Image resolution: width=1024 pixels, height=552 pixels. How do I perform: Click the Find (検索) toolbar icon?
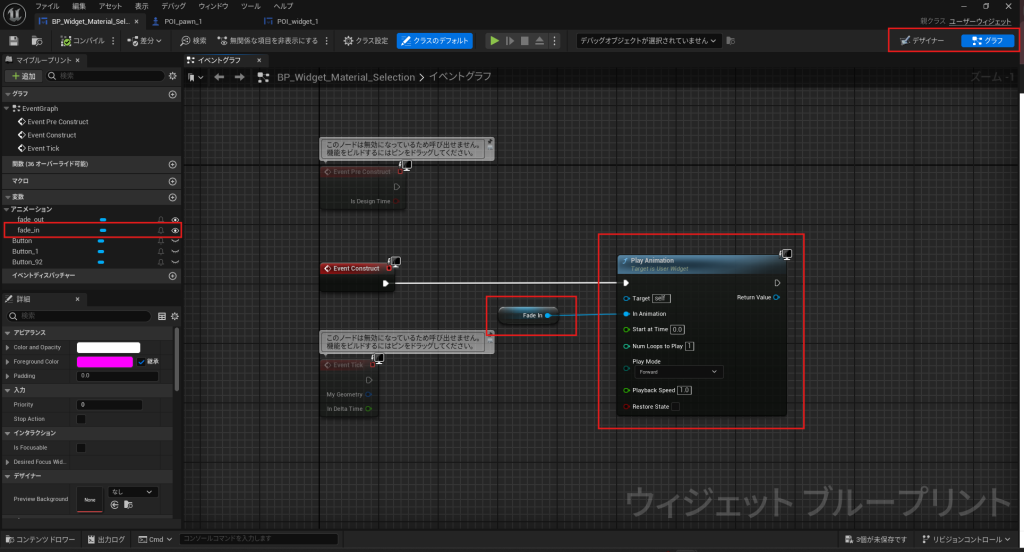tap(193, 41)
